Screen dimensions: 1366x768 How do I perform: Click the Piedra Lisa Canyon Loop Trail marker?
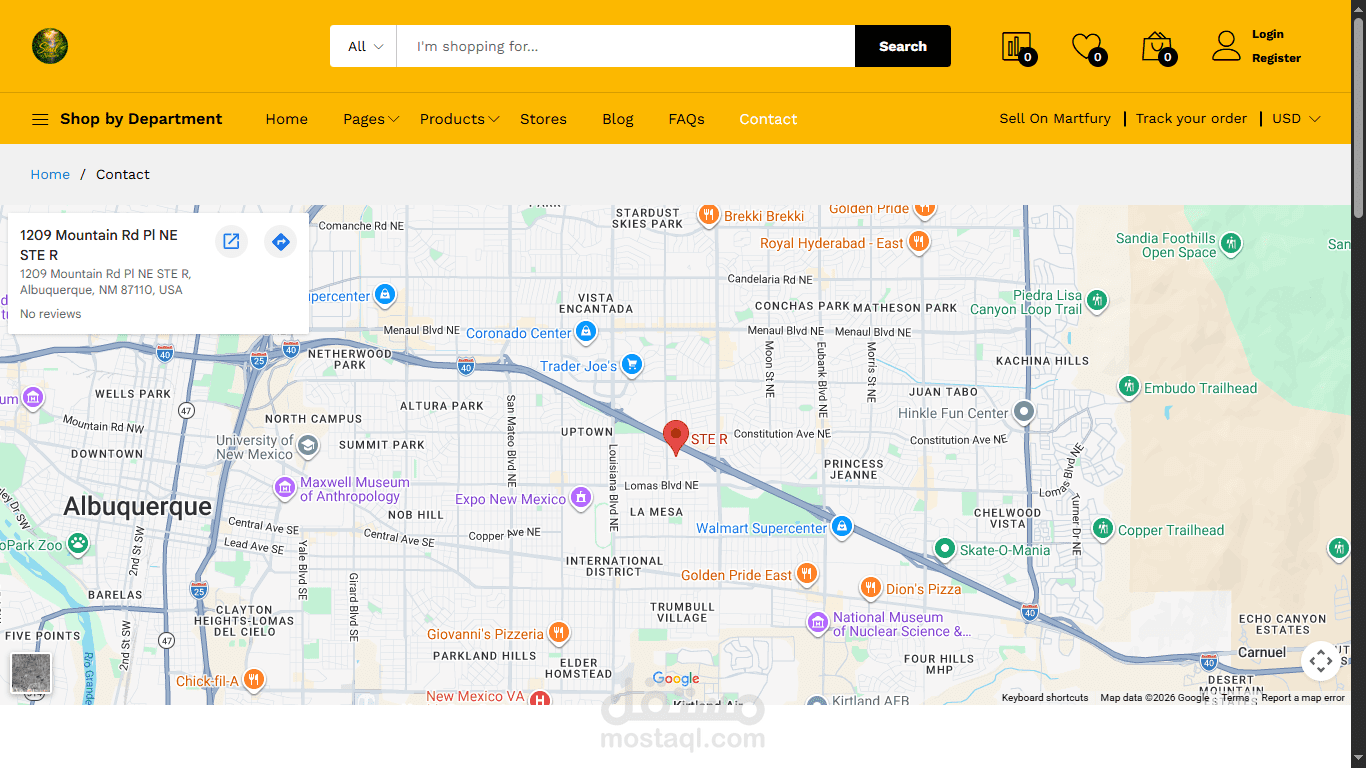click(1097, 301)
